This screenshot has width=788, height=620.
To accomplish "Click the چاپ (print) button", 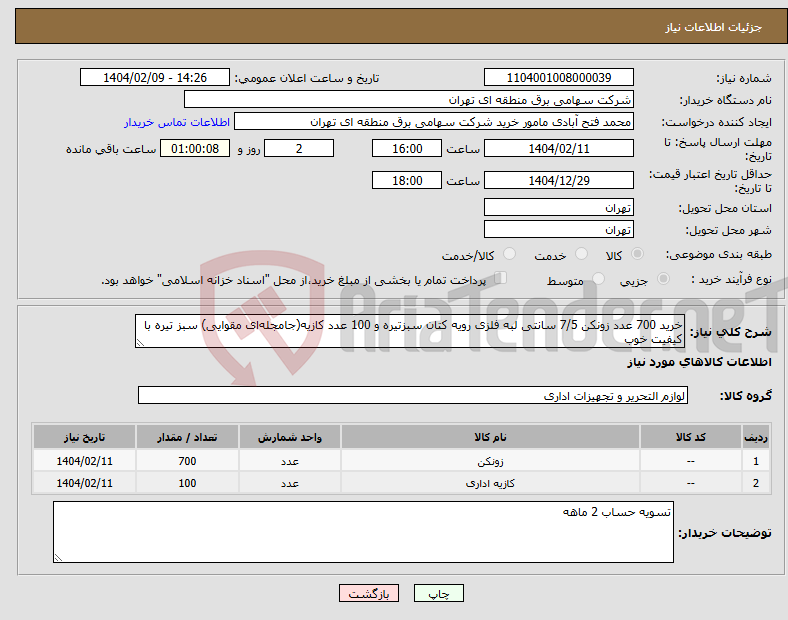I will point(438,593).
